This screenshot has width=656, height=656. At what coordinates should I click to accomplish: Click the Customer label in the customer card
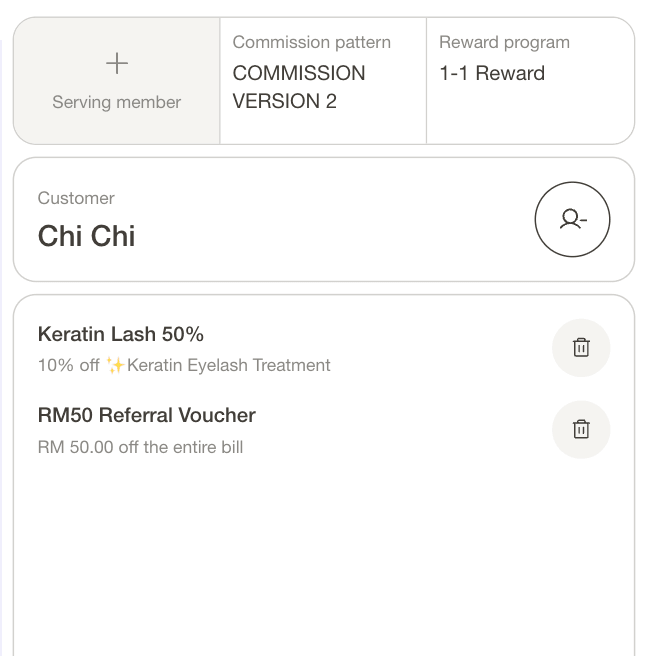[76, 198]
